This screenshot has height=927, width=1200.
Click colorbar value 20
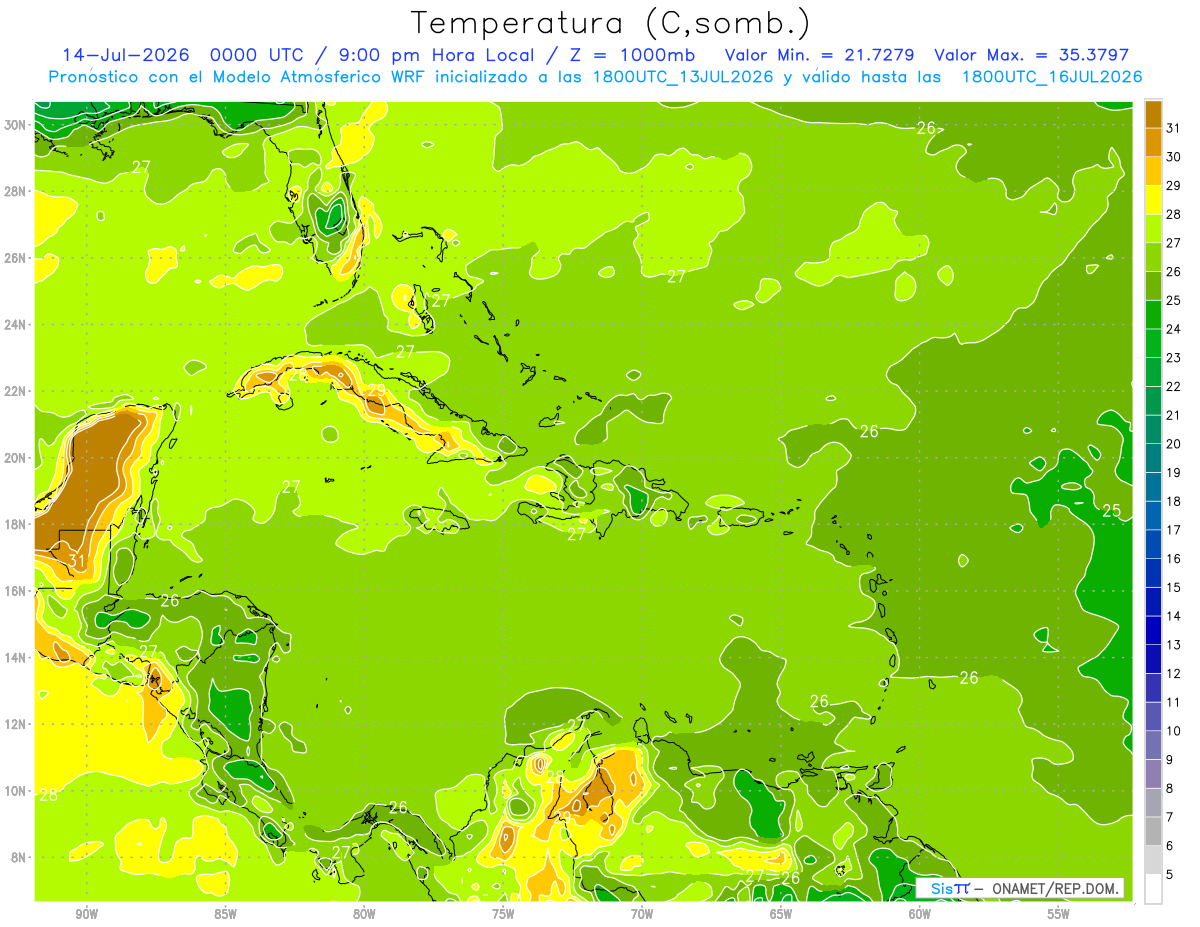tap(1173, 443)
